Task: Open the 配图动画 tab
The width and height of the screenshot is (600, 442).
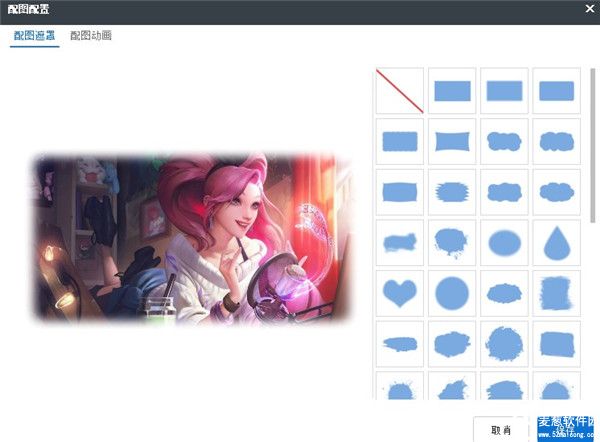Action: [x=91, y=36]
